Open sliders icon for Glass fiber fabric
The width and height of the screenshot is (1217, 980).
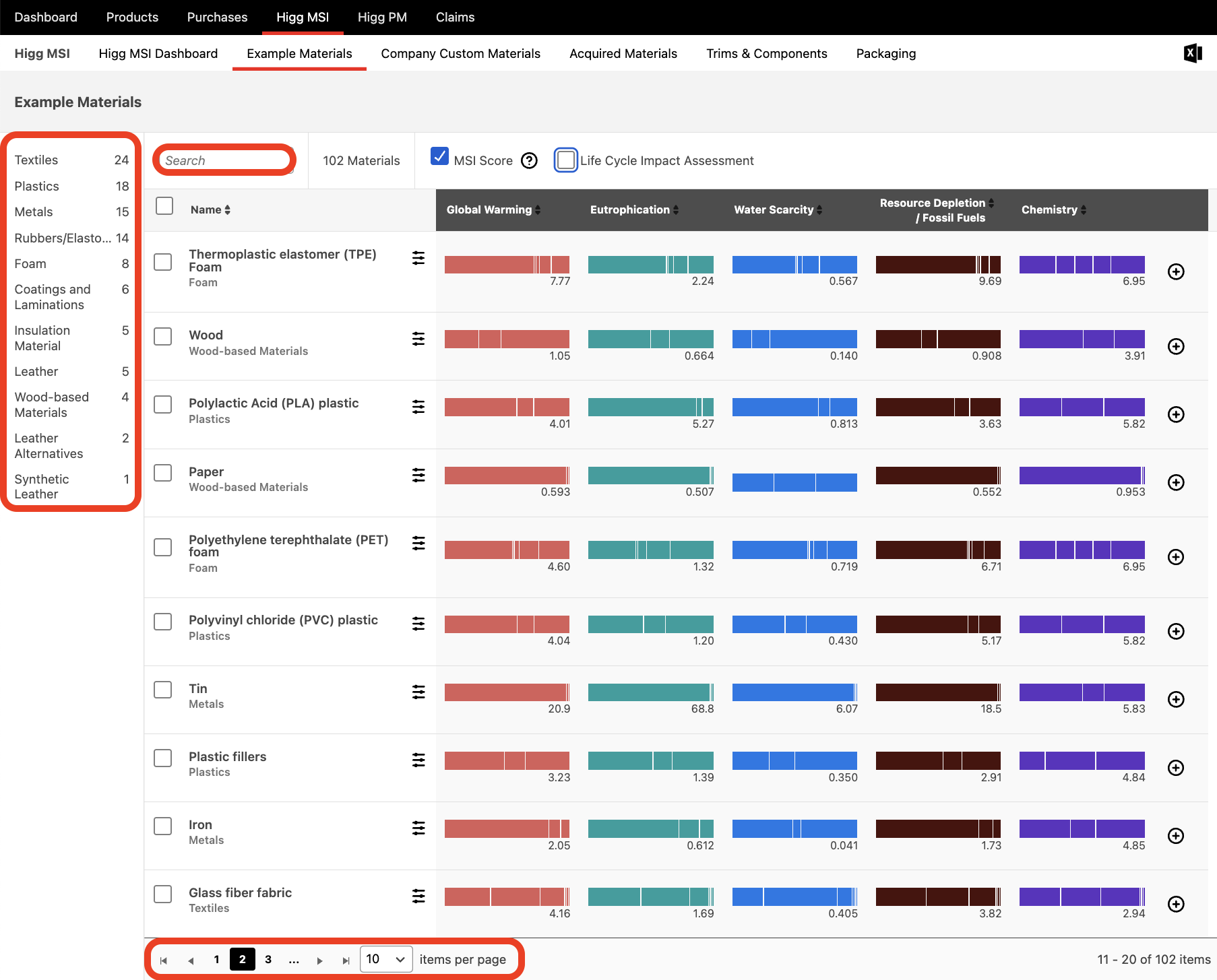[418, 896]
